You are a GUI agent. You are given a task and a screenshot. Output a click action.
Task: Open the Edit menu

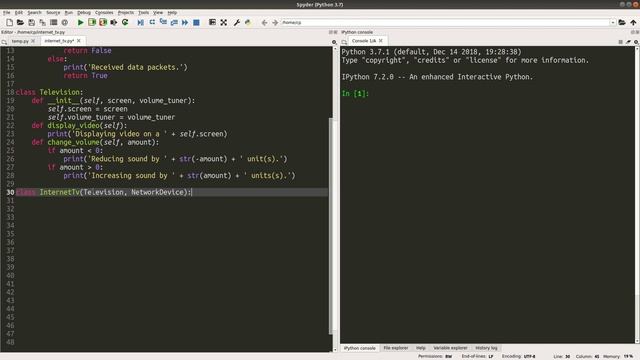pyautogui.click(x=19, y=13)
